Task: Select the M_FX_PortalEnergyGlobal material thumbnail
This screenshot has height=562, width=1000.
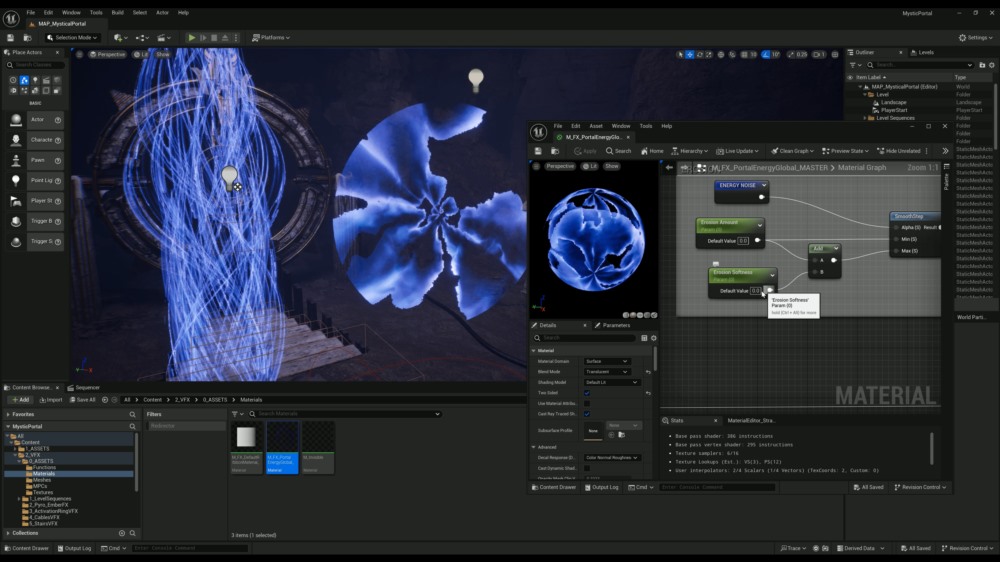Action: 282,447
